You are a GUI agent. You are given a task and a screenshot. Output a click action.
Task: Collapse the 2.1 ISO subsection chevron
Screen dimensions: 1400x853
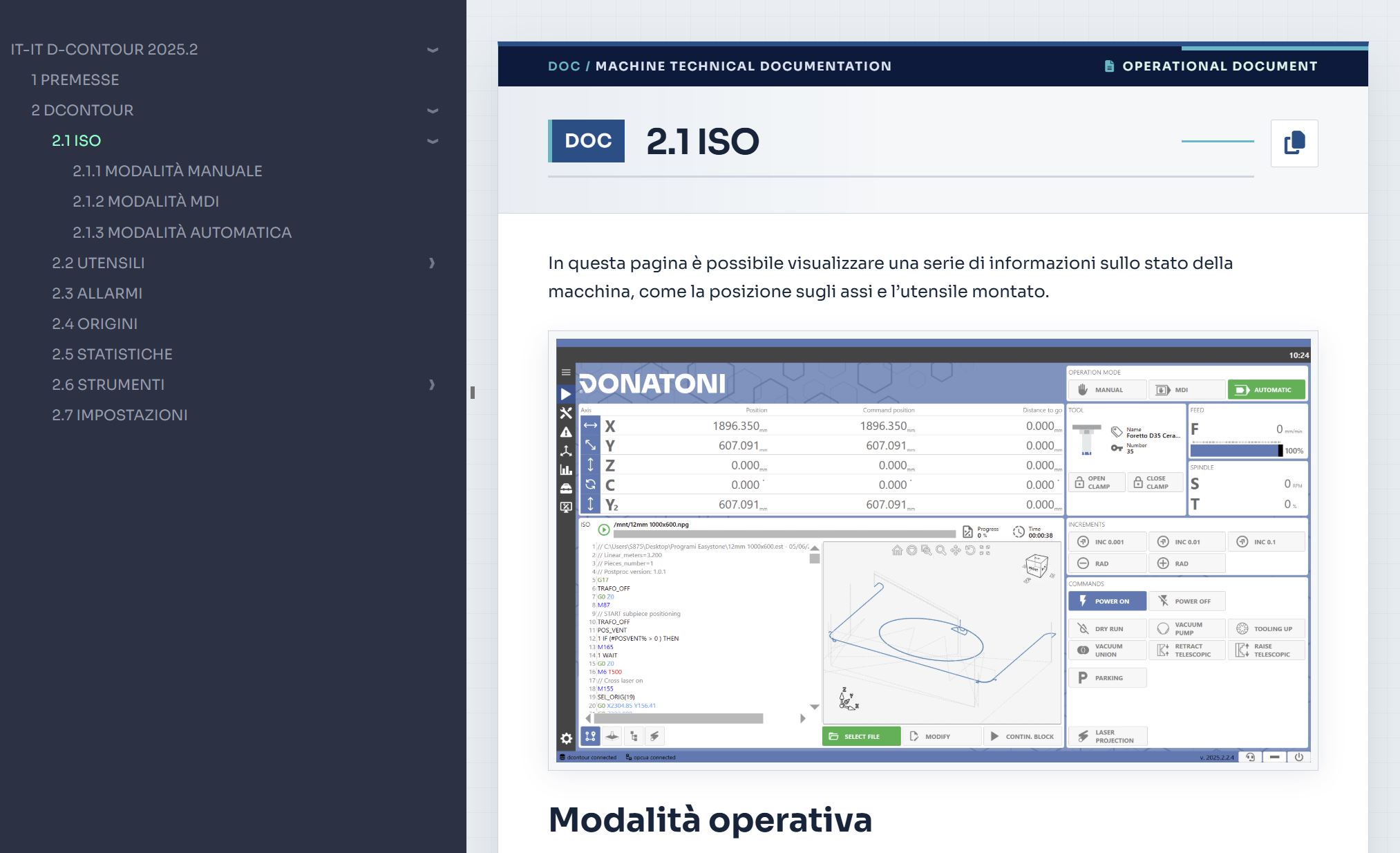tap(433, 141)
